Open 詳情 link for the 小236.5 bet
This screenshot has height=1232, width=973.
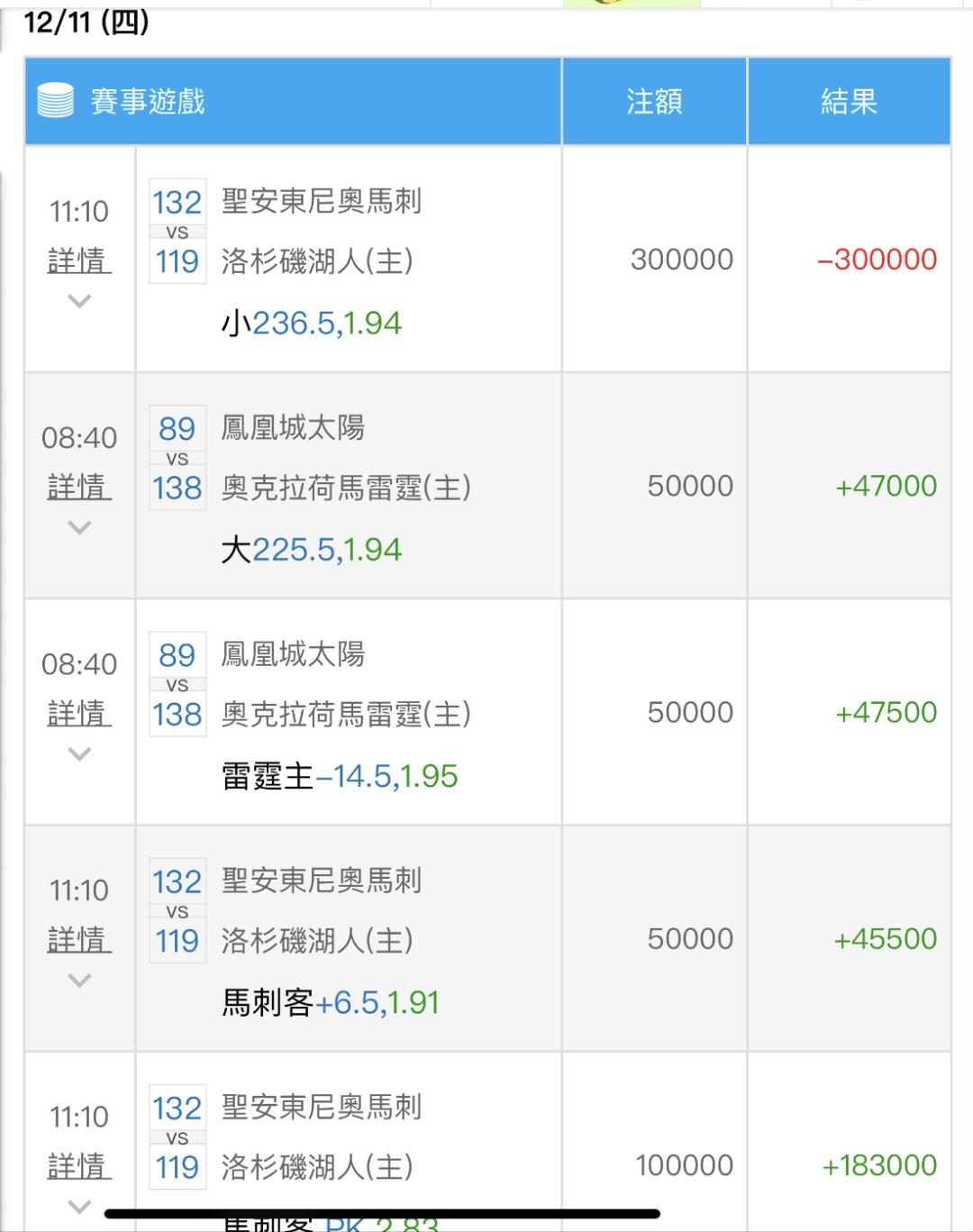(79, 260)
